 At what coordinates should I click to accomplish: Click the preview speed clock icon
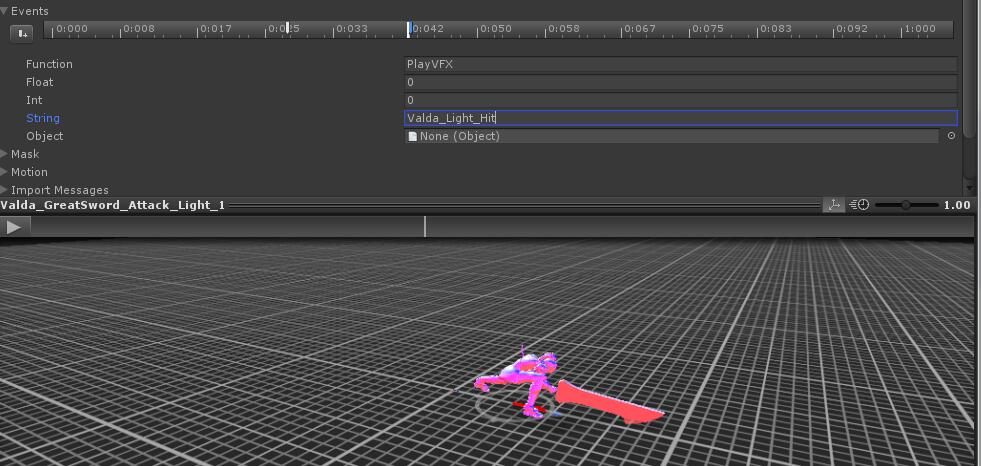[859, 205]
